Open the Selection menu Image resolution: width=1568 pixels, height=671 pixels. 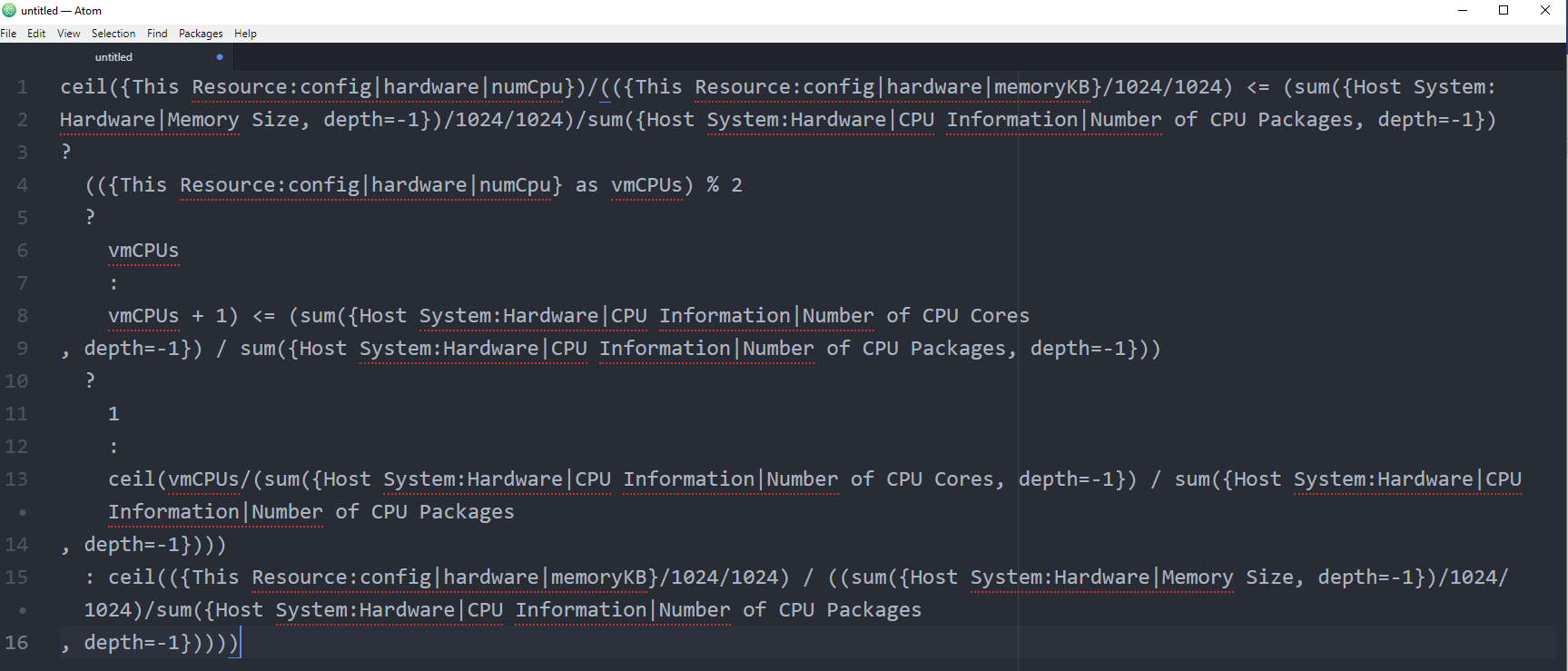(x=113, y=34)
